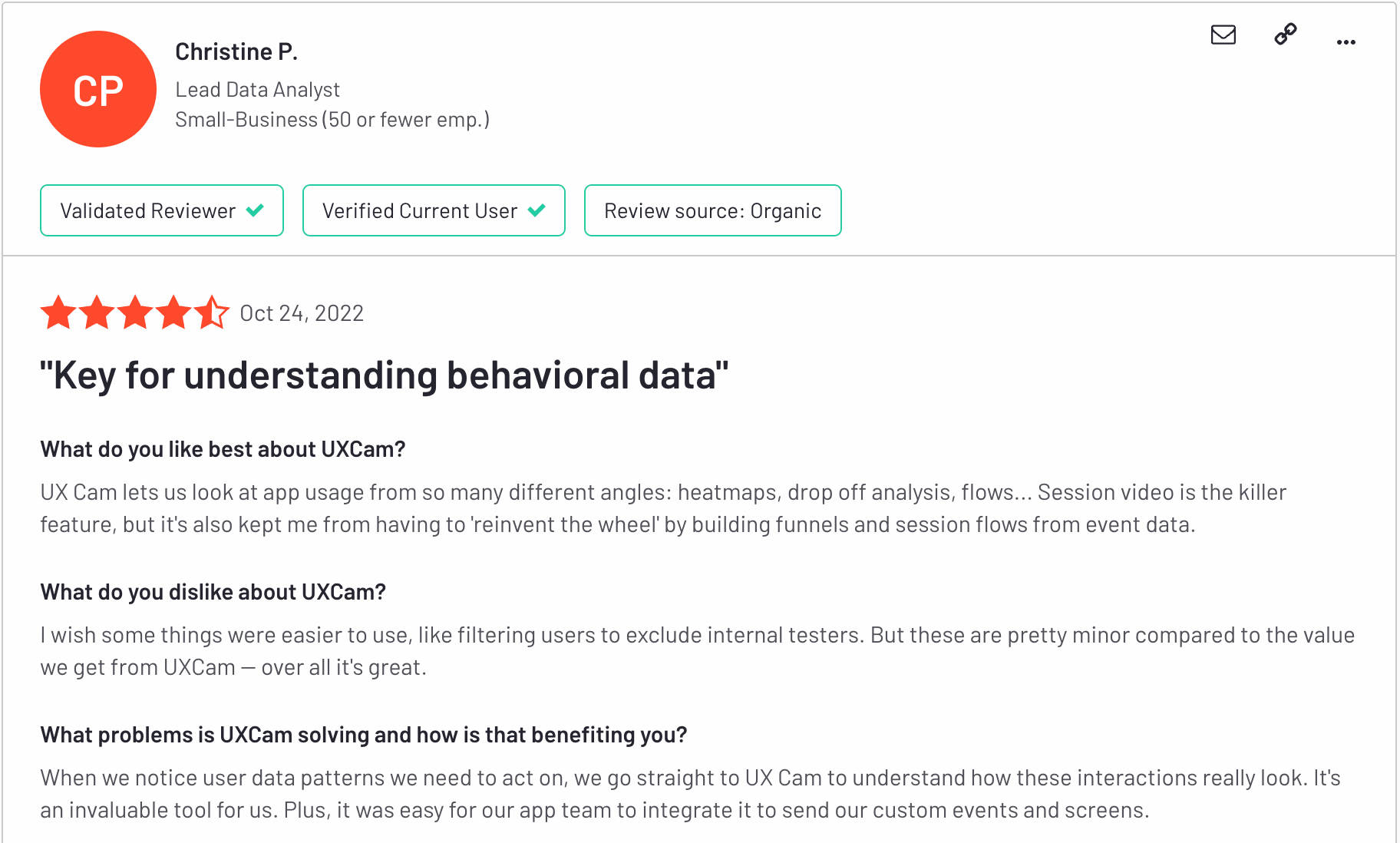The height and width of the screenshot is (843, 1400).
Task: Click the envelope email icon
Action: (1223, 35)
